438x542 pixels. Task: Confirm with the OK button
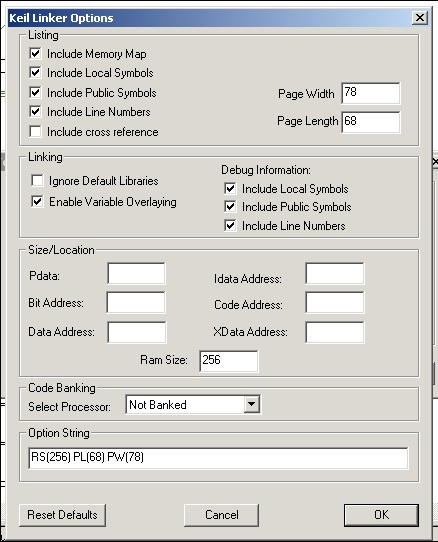tap(381, 515)
